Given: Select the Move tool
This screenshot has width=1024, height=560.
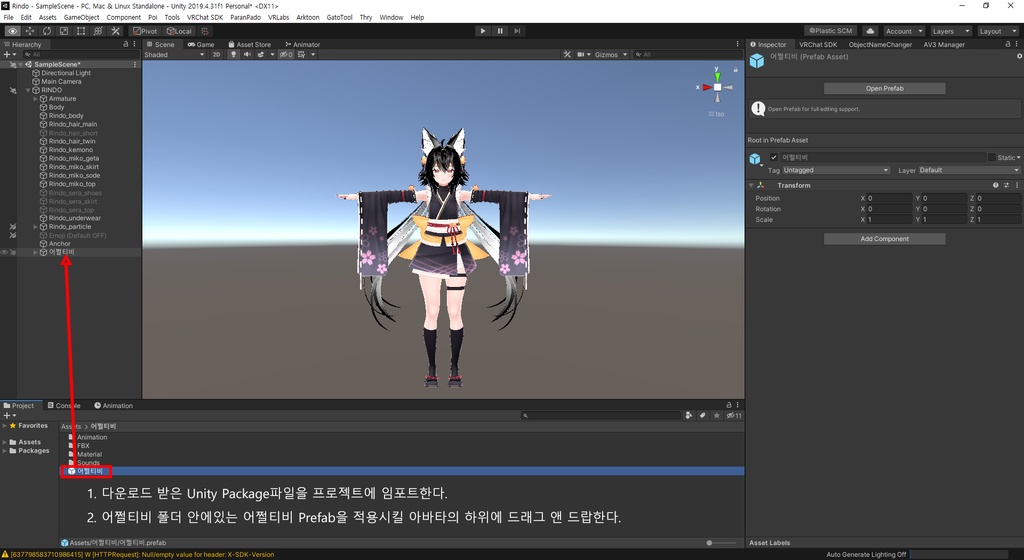Looking at the screenshot, I should (x=29, y=31).
